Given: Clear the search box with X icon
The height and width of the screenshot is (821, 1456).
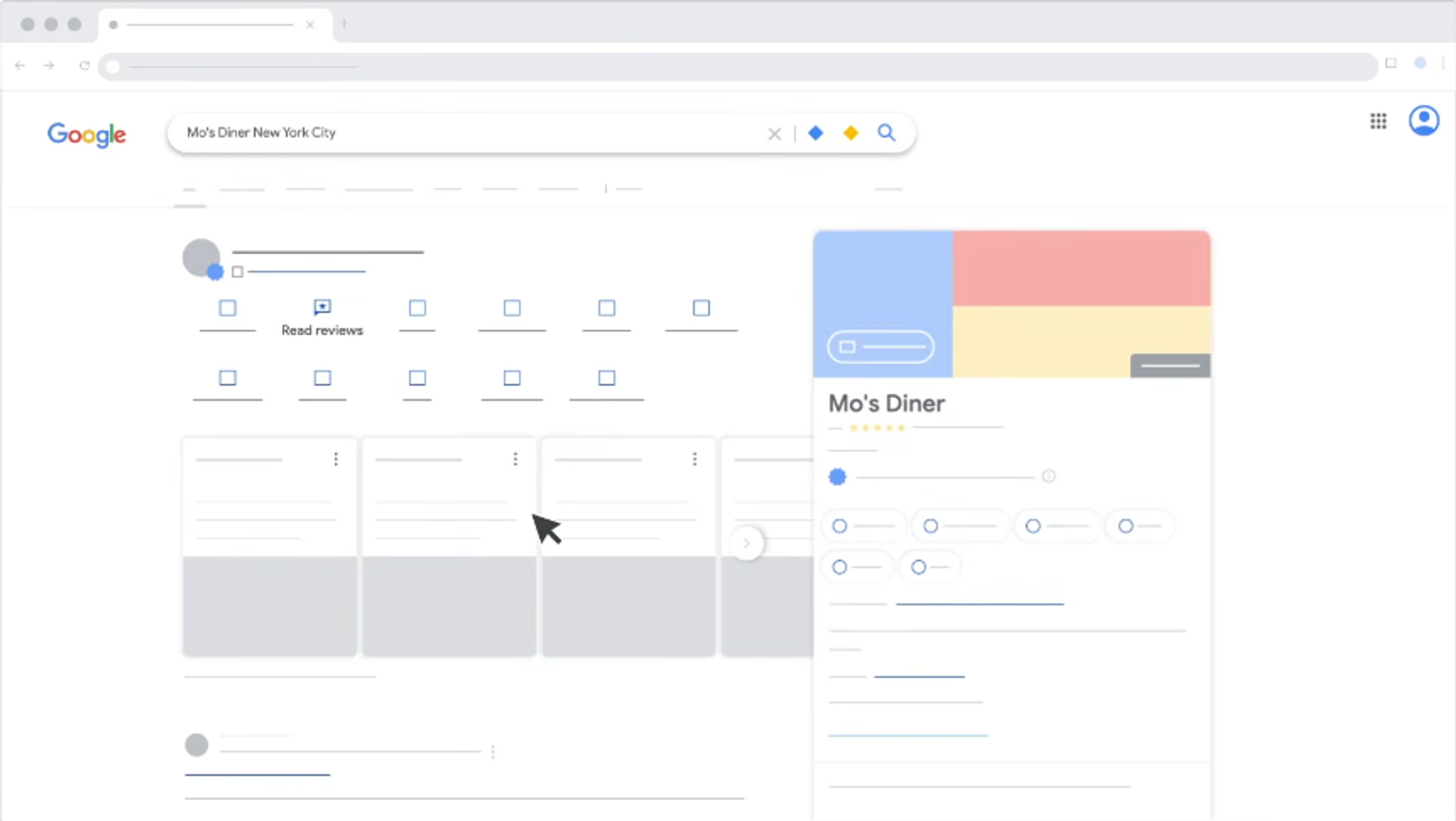Looking at the screenshot, I should 774,134.
